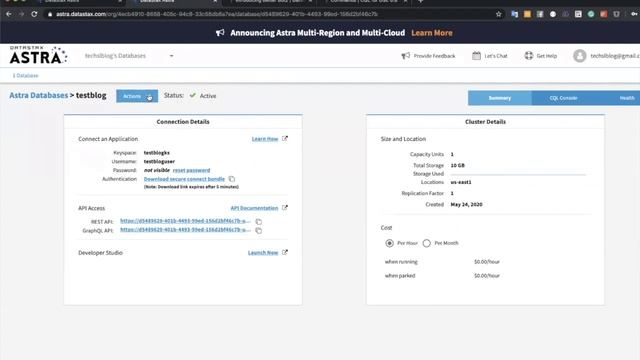The image size is (640, 360).
Task: Bookmark page with star icon
Action: (x=498, y=14)
